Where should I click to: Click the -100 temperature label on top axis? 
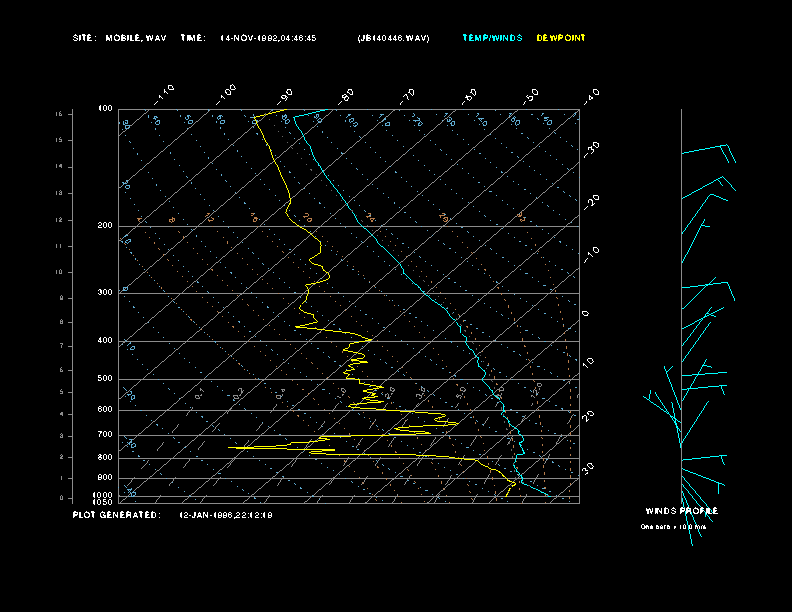coord(225,95)
